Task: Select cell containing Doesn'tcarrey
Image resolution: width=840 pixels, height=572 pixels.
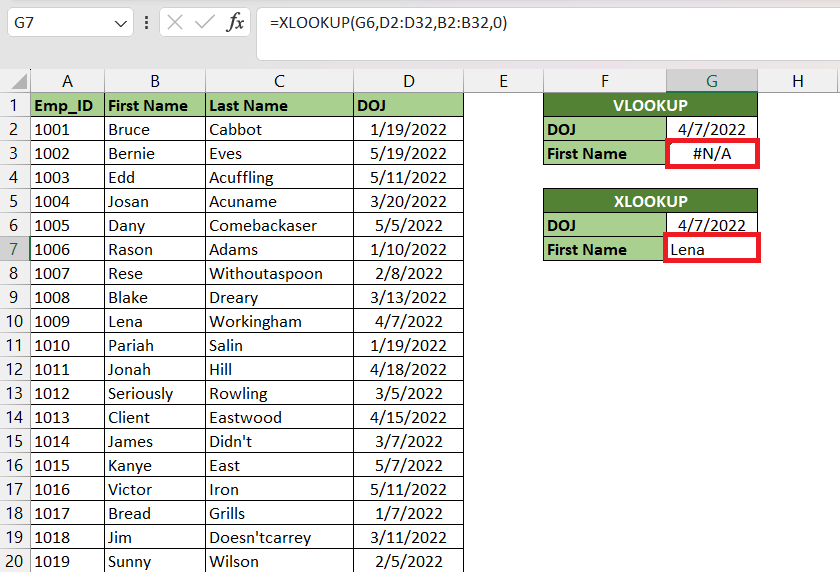Action: click(x=279, y=537)
